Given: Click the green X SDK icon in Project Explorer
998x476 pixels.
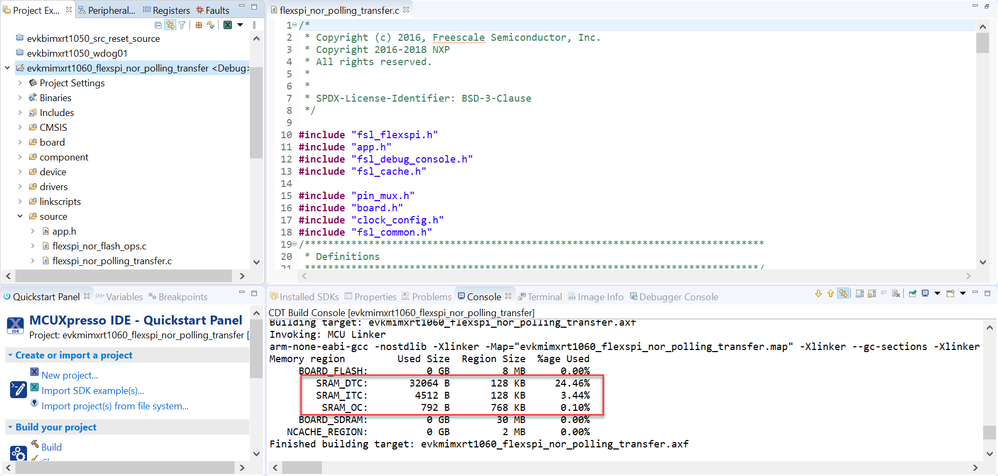Looking at the screenshot, I should 227,25.
